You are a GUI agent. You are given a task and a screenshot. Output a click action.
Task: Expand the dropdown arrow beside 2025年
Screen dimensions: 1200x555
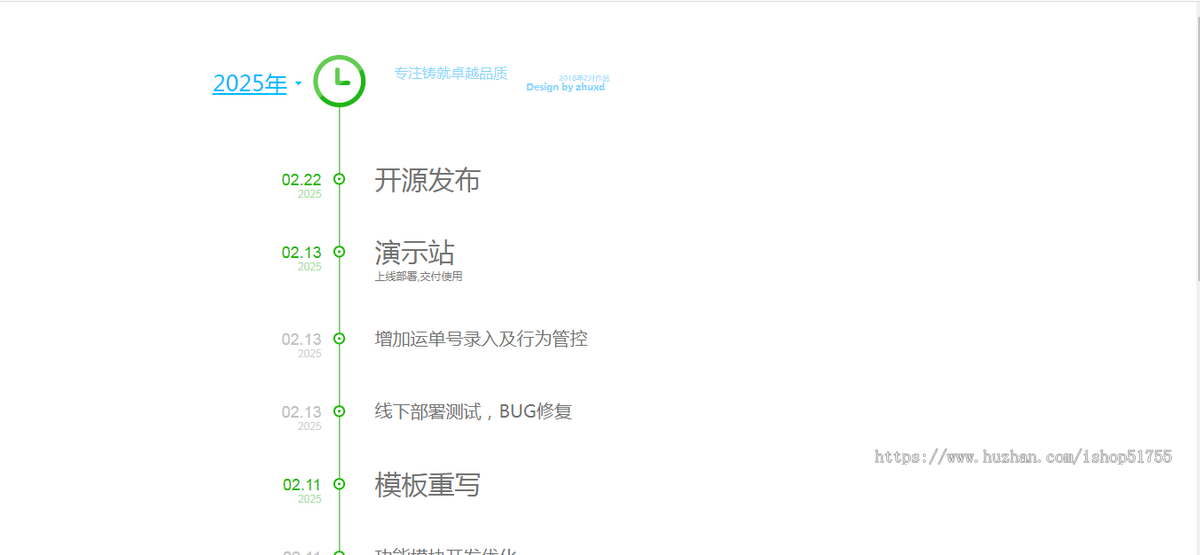coord(298,85)
